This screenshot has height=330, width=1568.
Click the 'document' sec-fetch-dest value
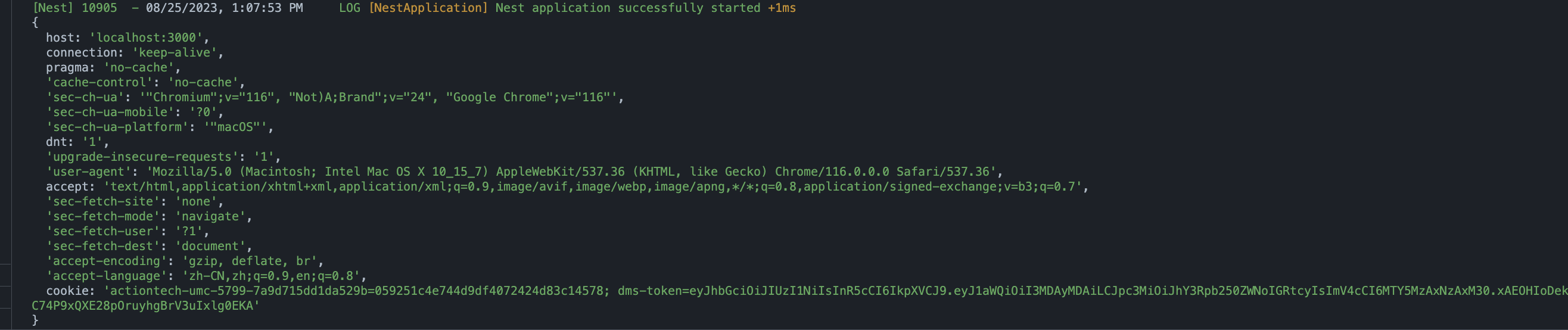pyautogui.click(x=210, y=246)
